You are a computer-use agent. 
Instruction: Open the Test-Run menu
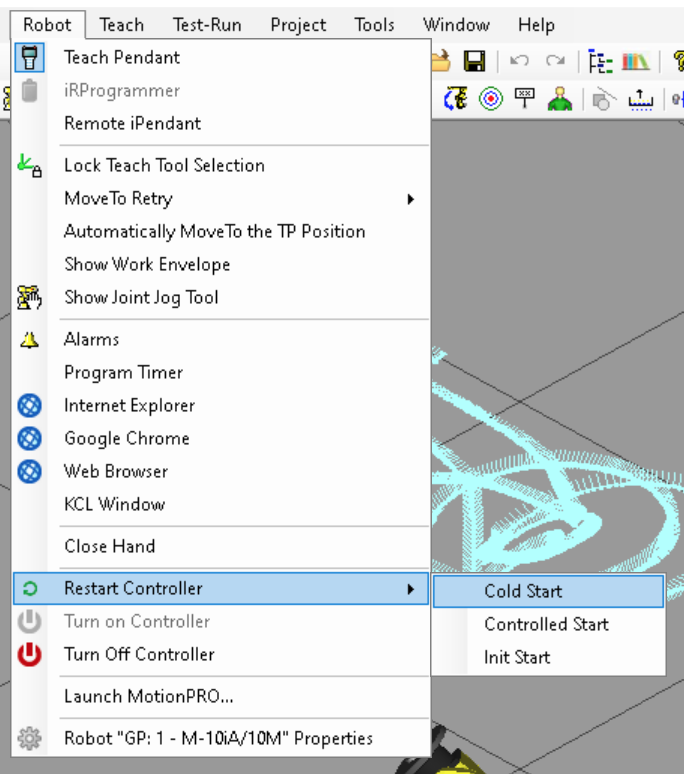pos(207,25)
